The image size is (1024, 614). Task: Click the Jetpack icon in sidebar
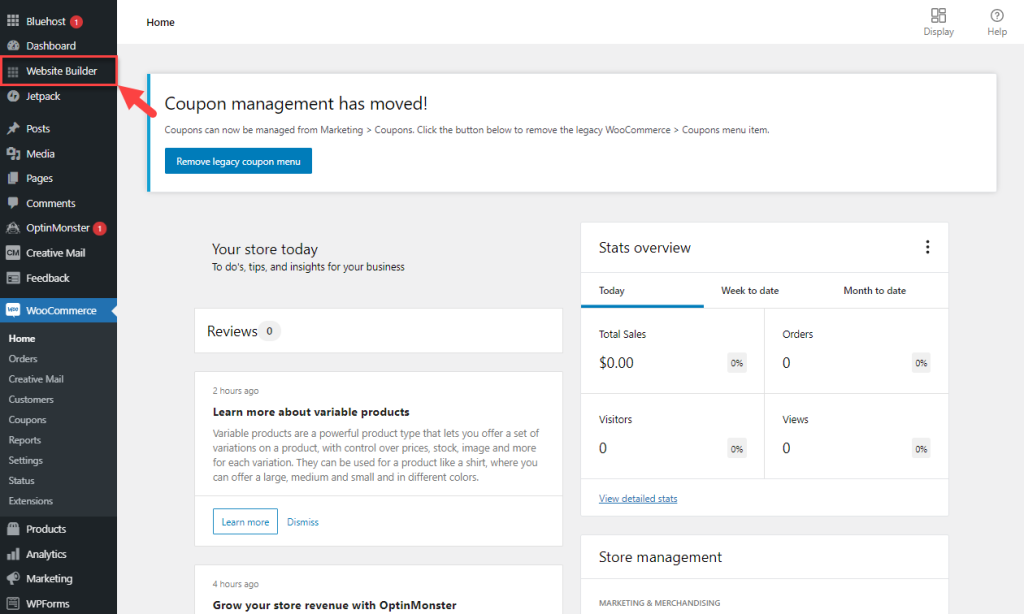click(13, 96)
